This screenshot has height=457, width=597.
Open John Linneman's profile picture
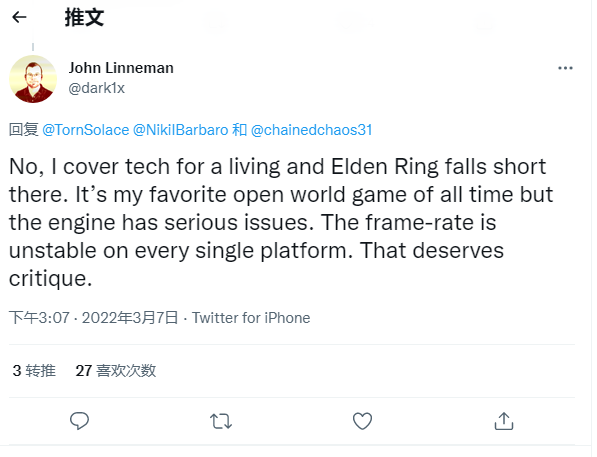(33, 79)
